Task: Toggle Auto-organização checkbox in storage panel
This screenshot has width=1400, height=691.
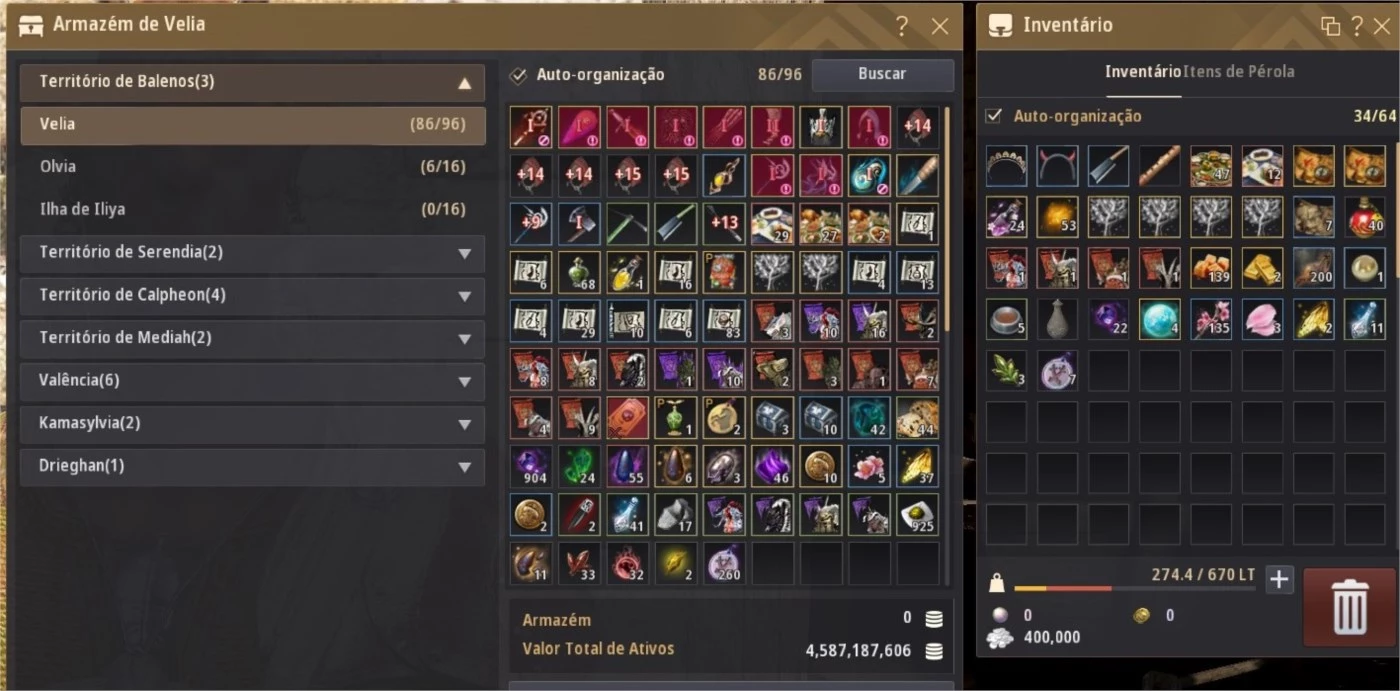Action: (x=518, y=75)
